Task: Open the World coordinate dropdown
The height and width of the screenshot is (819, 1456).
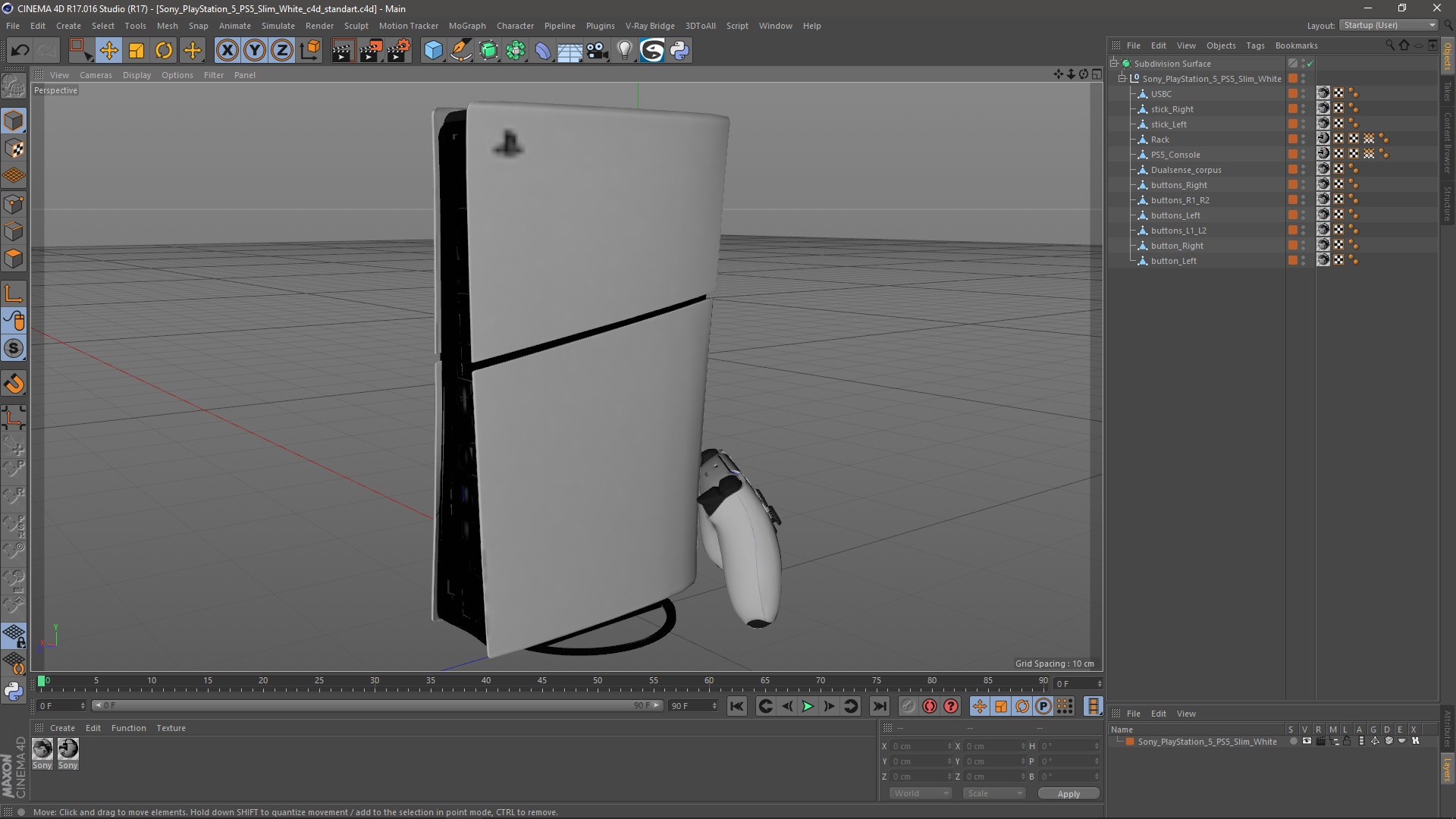Action: (921, 793)
